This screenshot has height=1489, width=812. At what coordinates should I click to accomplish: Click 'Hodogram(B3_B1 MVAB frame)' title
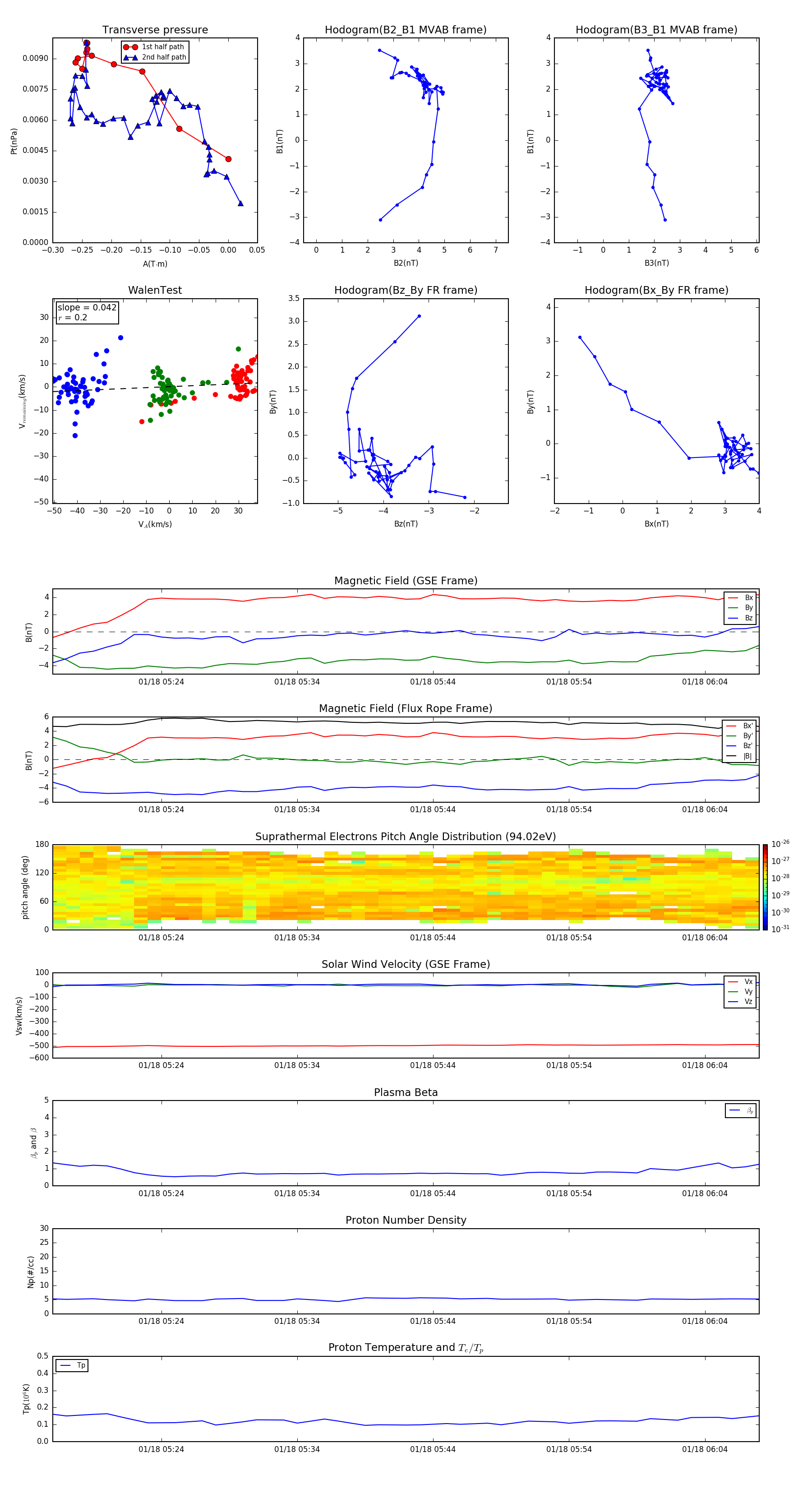pyautogui.click(x=656, y=30)
